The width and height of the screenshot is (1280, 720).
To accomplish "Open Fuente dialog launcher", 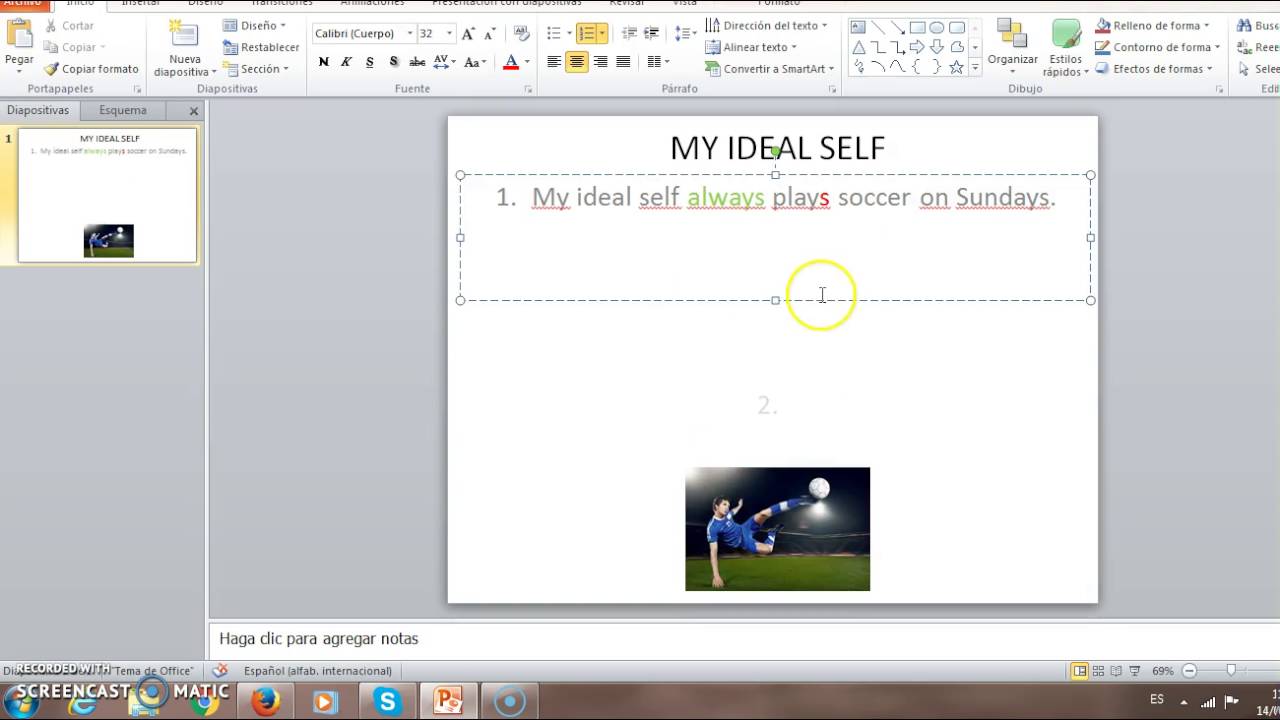I will coord(528,89).
